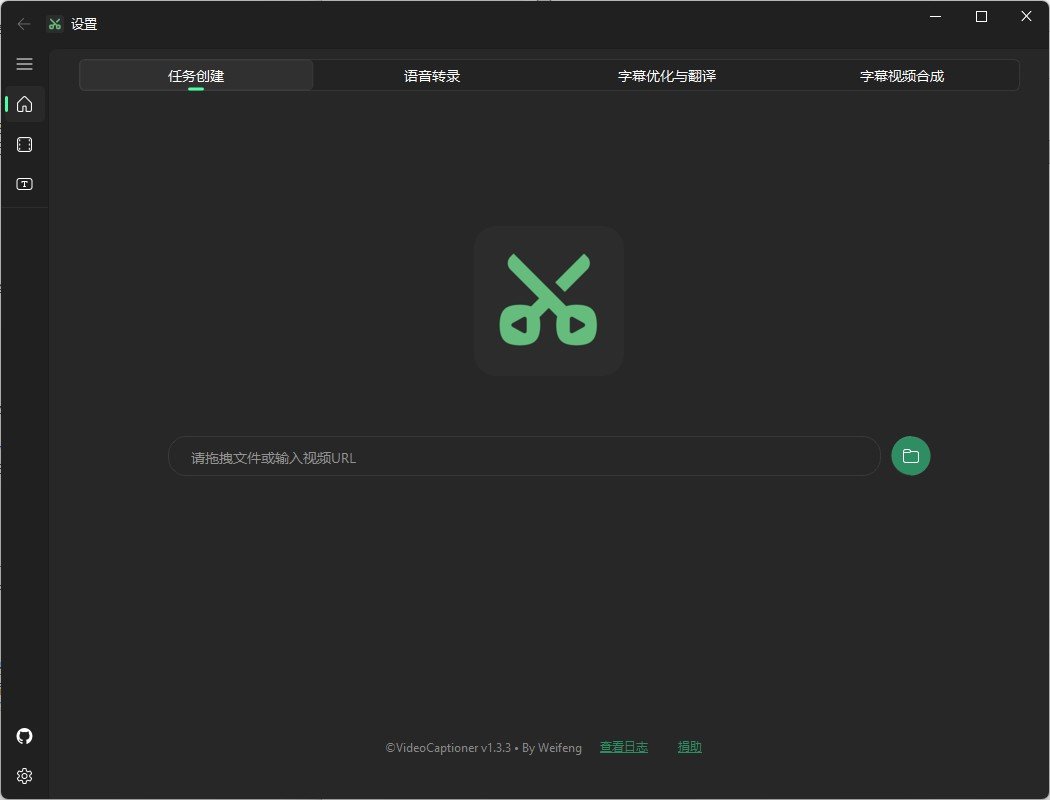Open the settings gear in sidebar
The width and height of the screenshot is (1050, 800).
pos(25,776)
